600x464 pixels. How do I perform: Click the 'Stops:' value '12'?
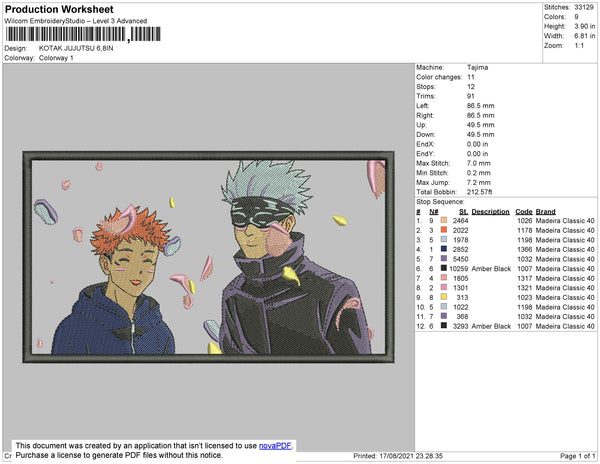[471, 86]
